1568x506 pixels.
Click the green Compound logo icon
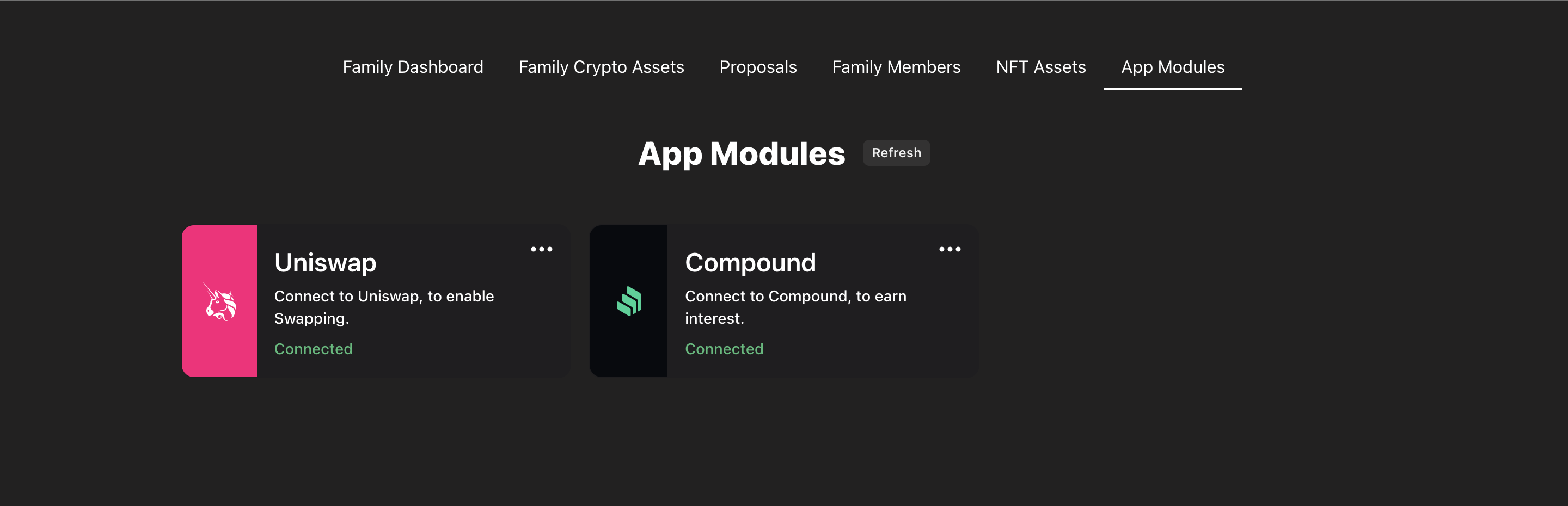tap(629, 301)
